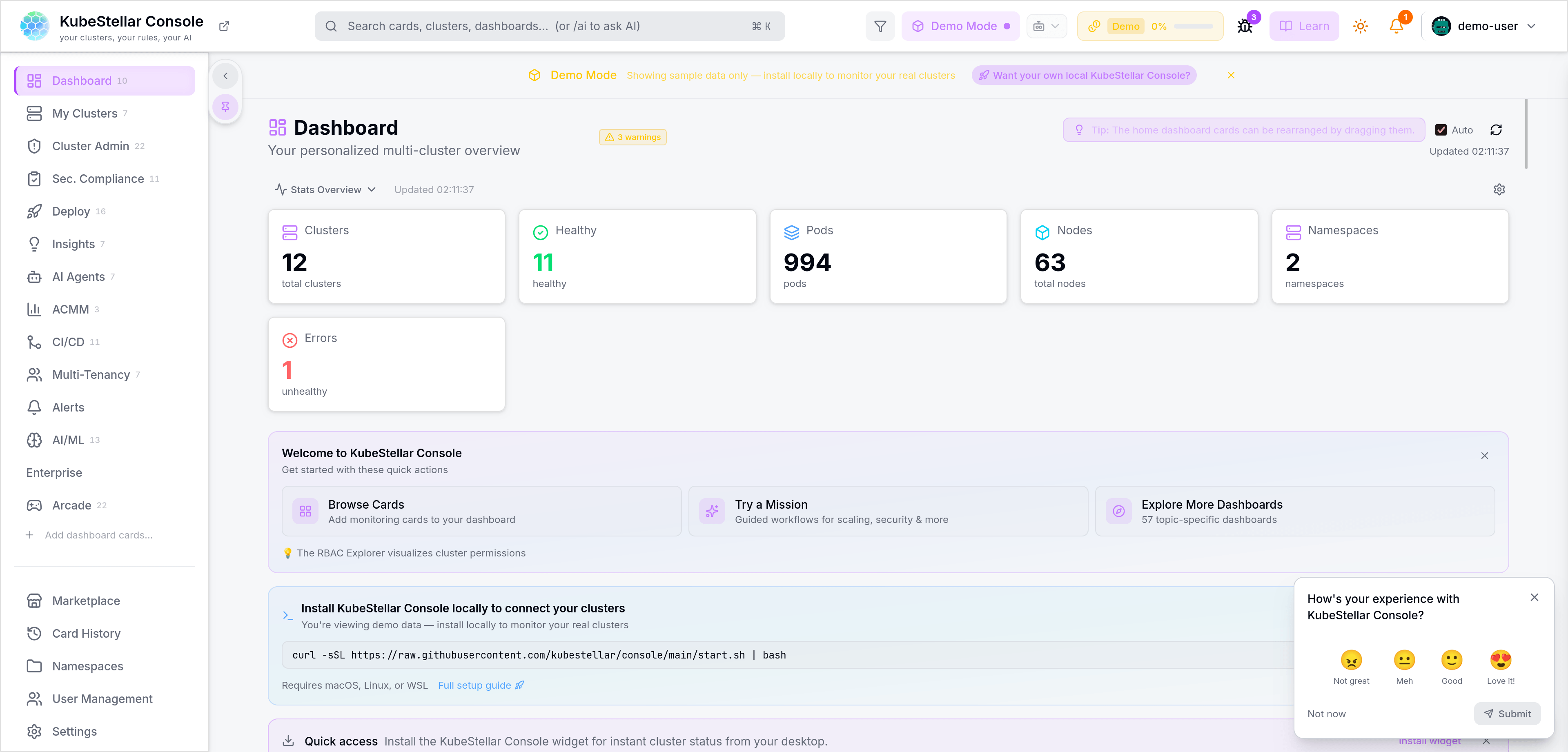Viewport: 1568px width, 752px height.
Task: Open Cluster Admin section
Action: pos(104,146)
